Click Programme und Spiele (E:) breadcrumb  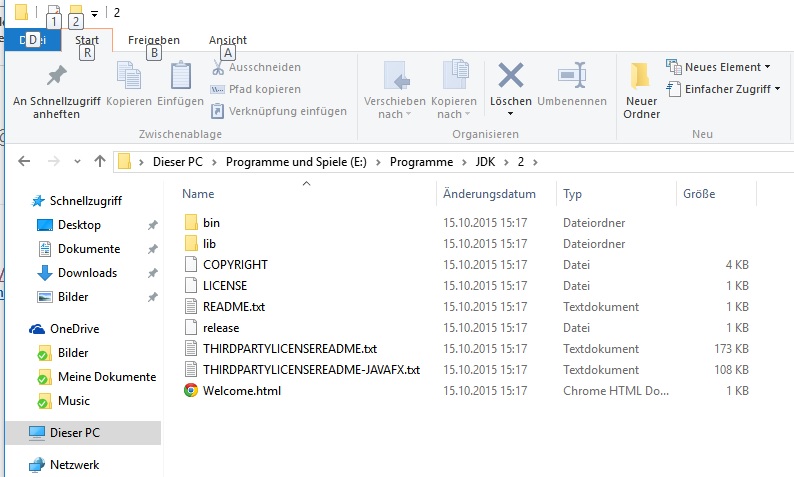pos(296,162)
